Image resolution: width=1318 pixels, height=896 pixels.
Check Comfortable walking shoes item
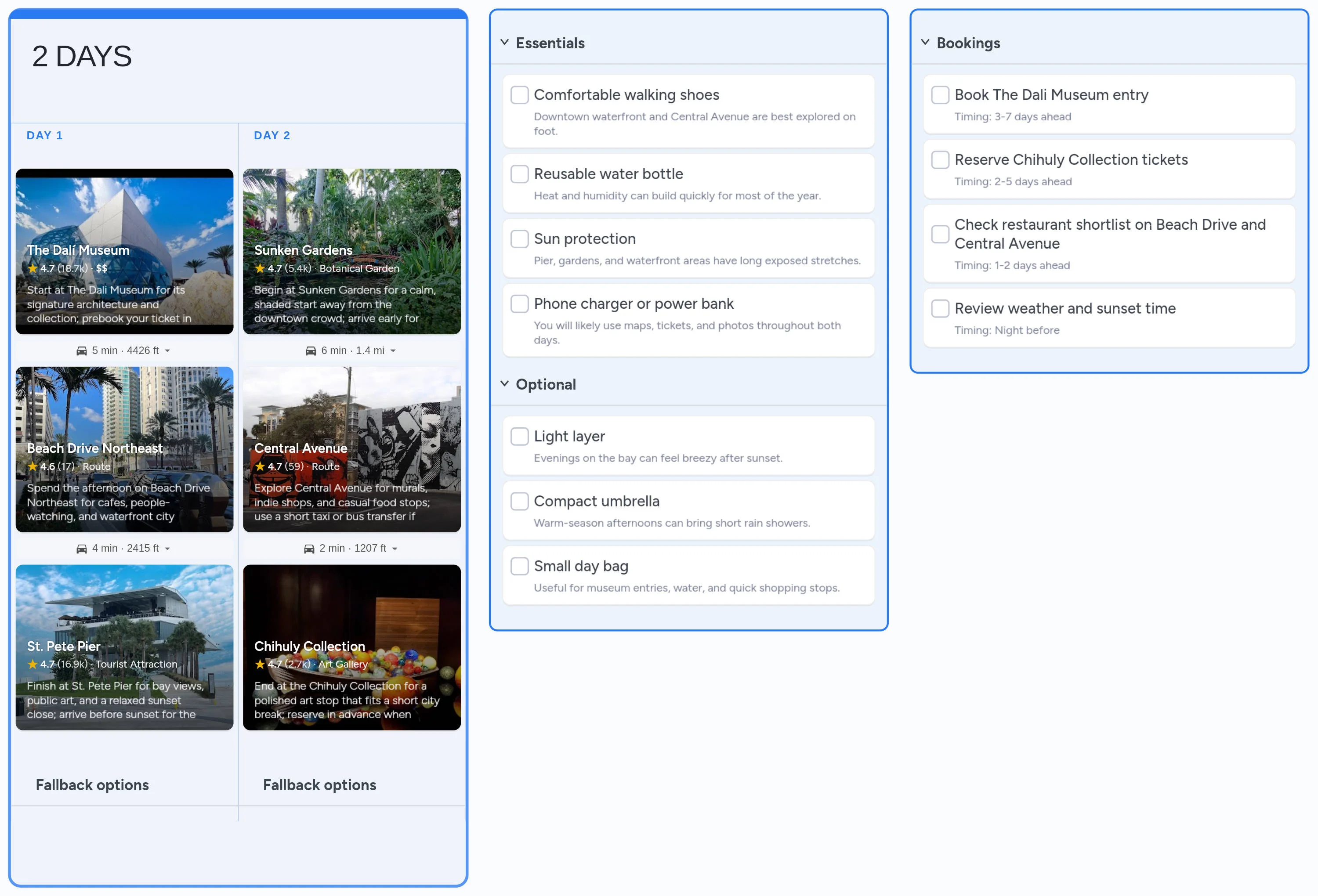(519, 95)
